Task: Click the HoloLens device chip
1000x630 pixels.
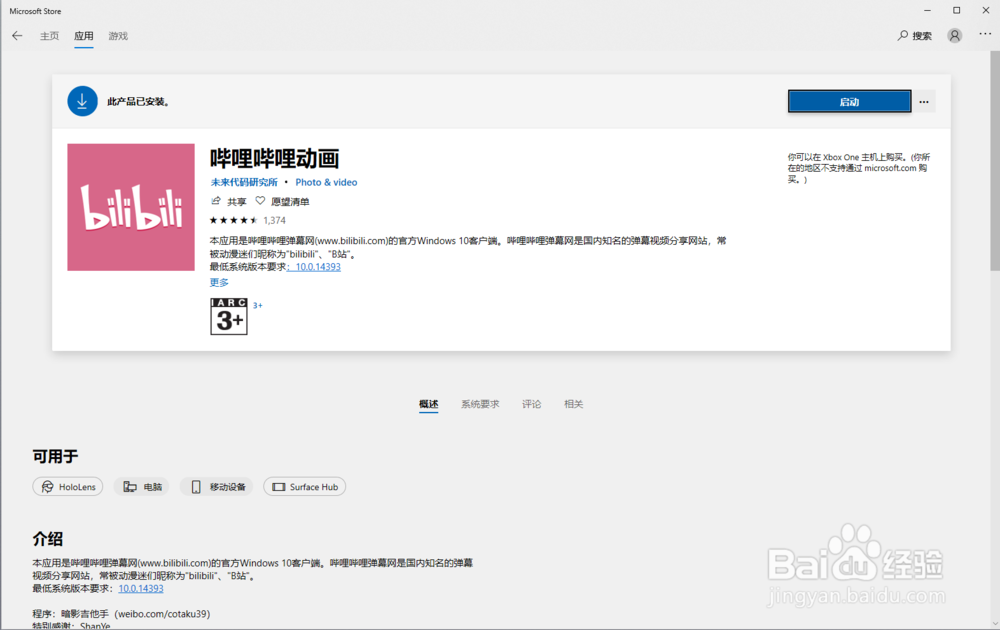Action: click(68, 487)
